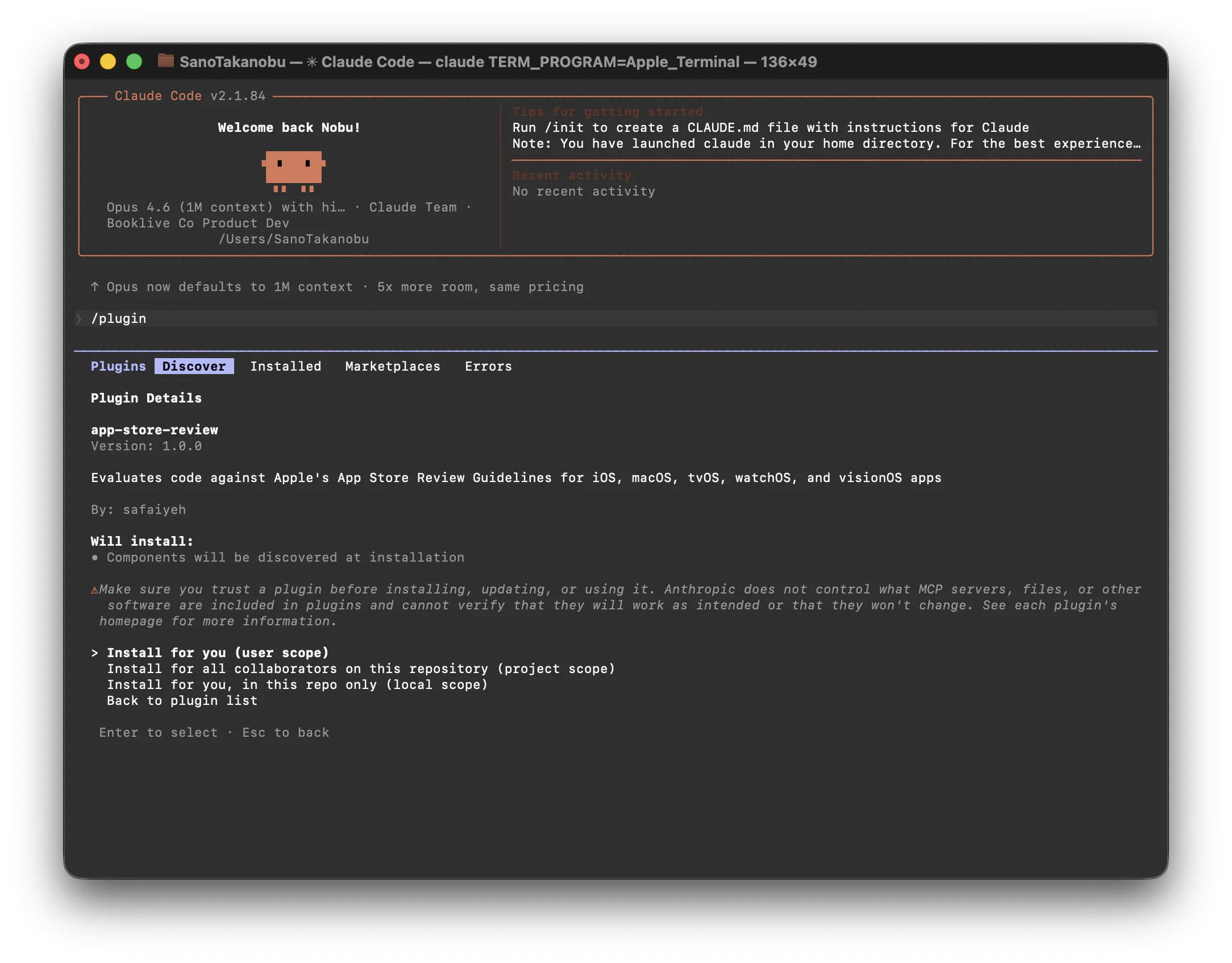
Task: Go to the Marketplaces tab
Action: (x=393, y=366)
